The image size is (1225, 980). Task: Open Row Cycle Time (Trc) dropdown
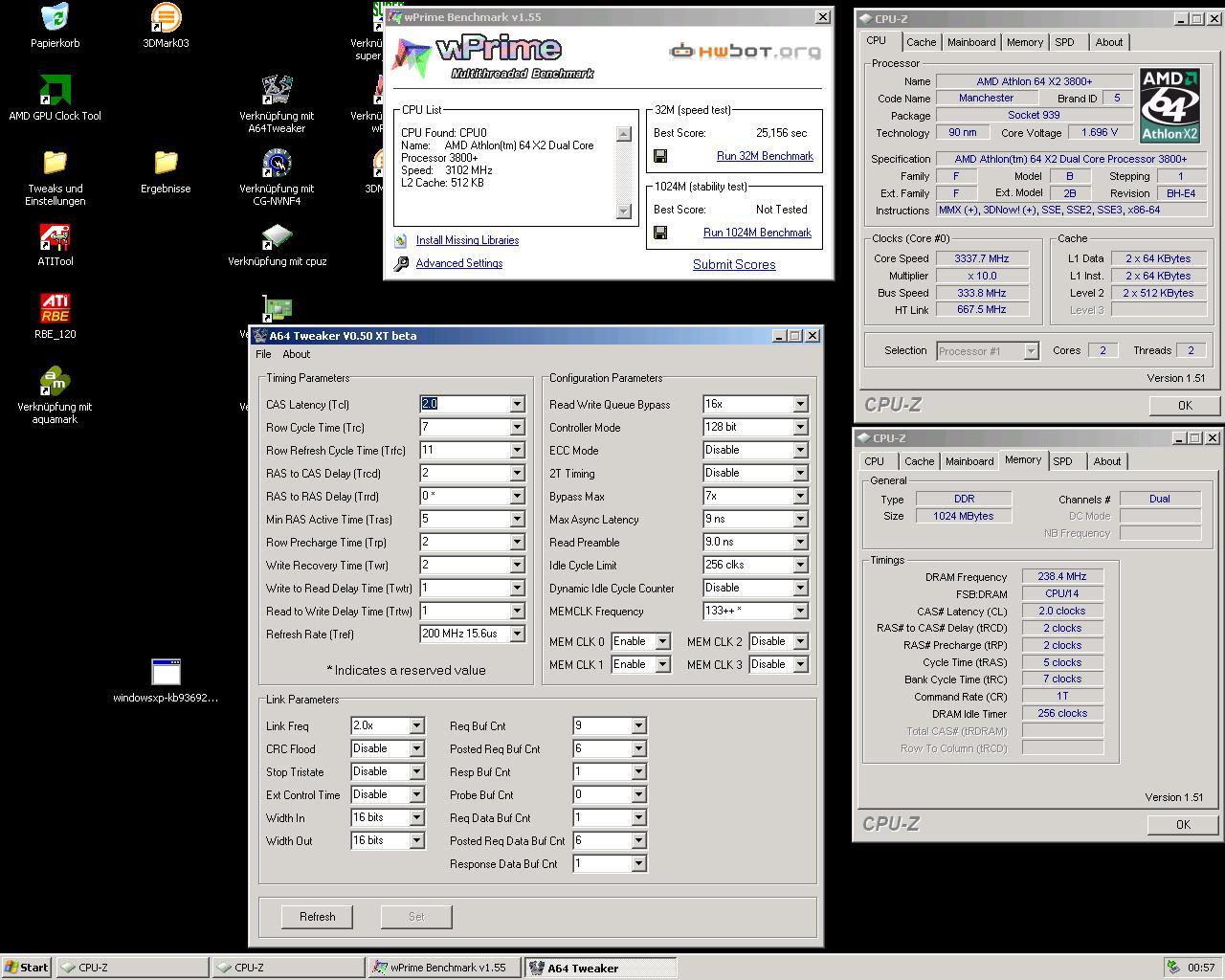pos(517,428)
